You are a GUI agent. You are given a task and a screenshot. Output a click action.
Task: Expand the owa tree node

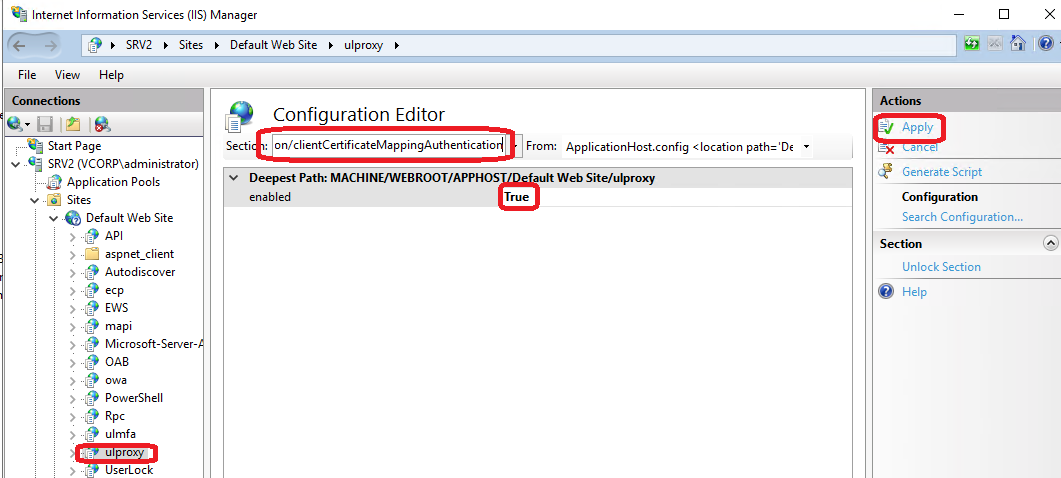coord(72,380)
